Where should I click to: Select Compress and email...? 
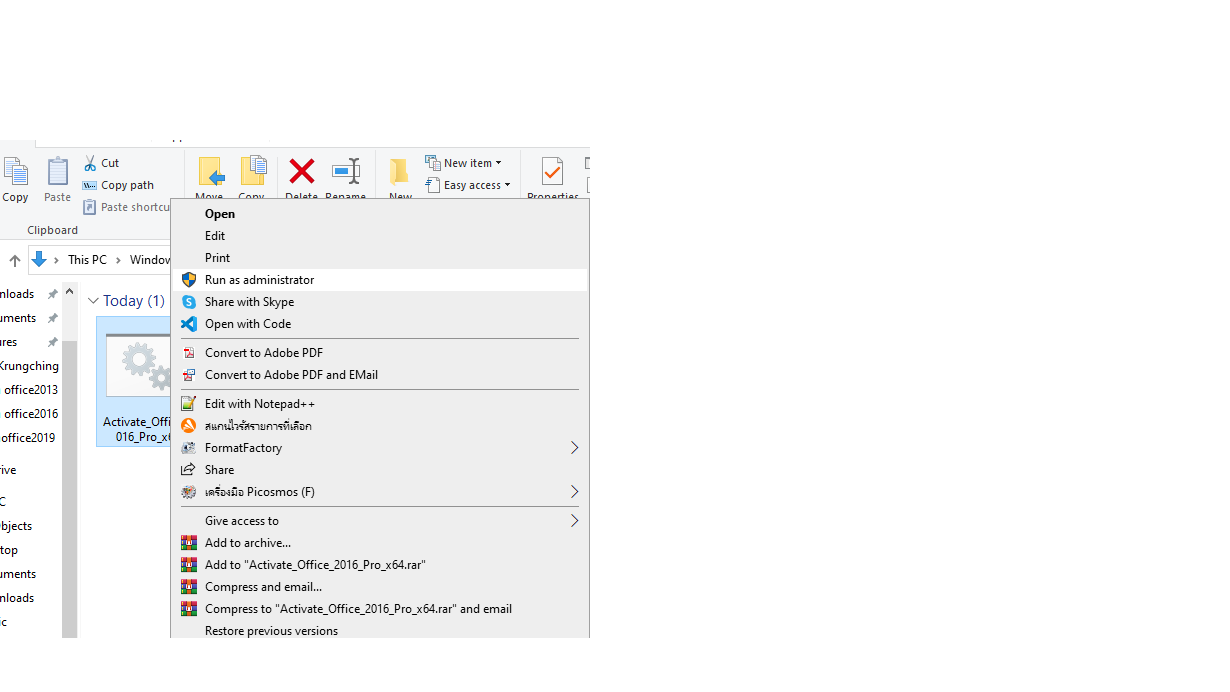pos(380,587)
